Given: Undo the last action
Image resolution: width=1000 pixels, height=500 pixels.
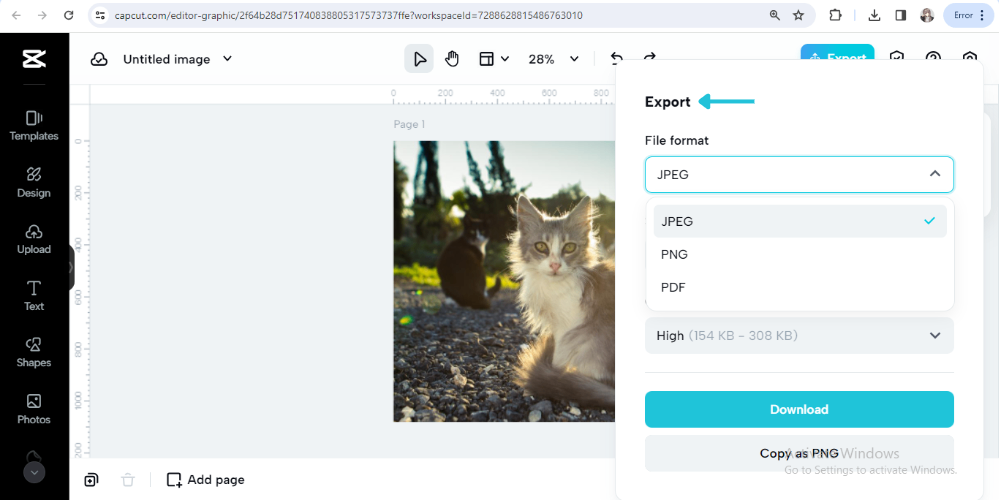Looking at the screenshot, I should point(617,58).
